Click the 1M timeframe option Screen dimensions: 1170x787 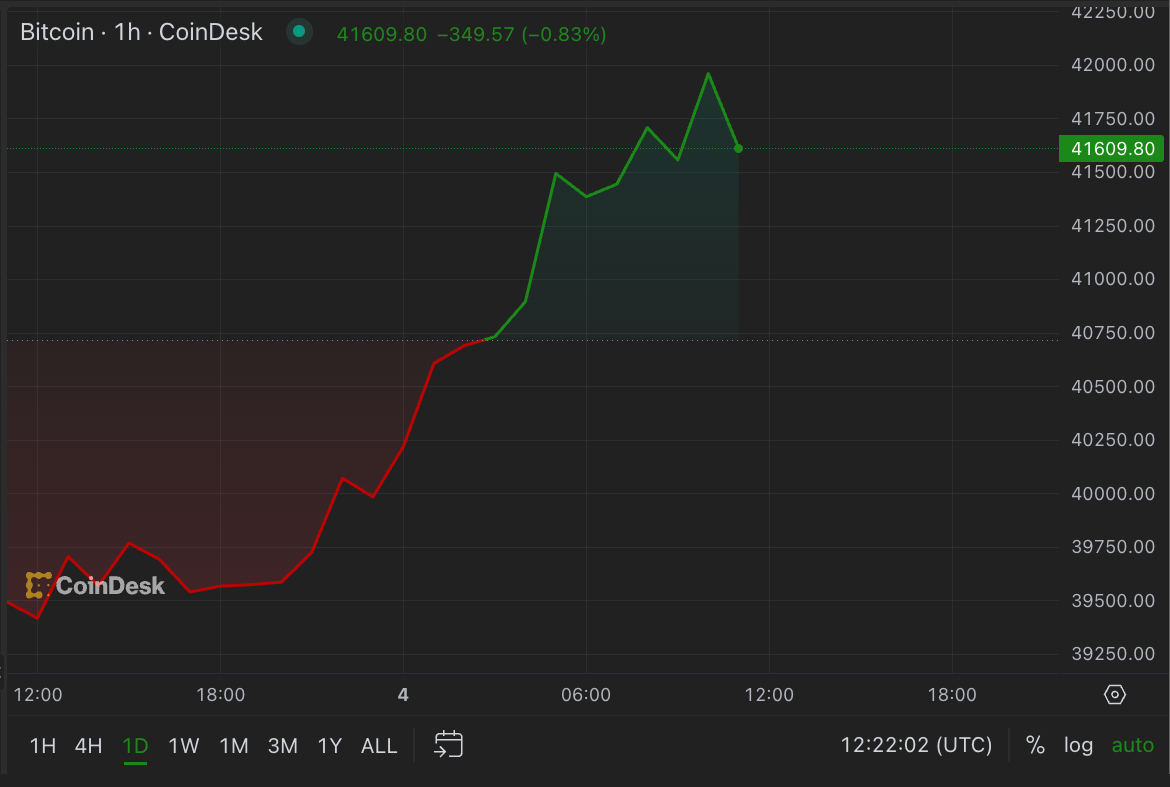click(x=233, y=745)
